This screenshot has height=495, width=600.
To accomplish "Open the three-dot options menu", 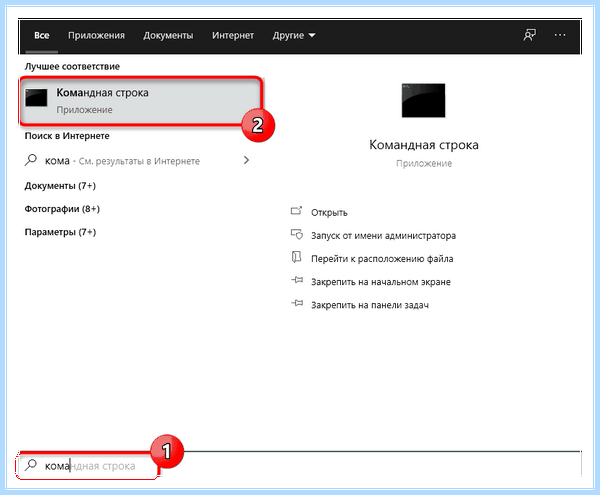I will 560,35.
